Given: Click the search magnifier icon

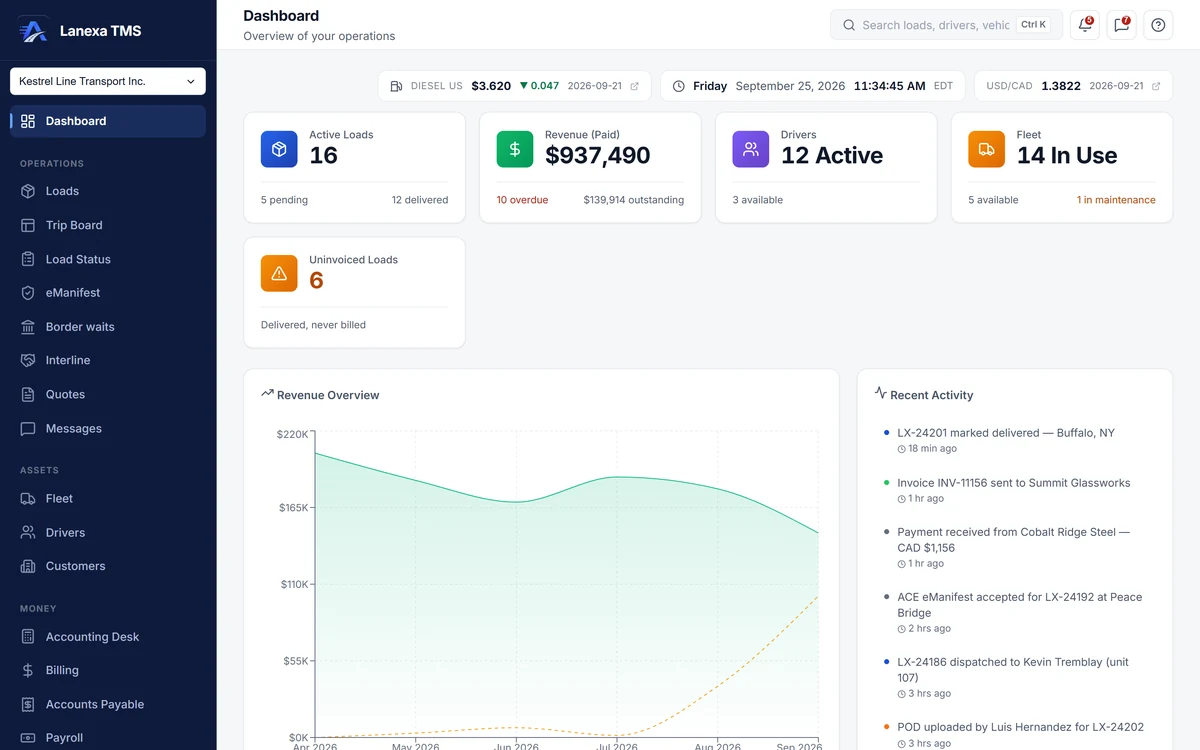Looking at the screenshot, I should [849, 25].
